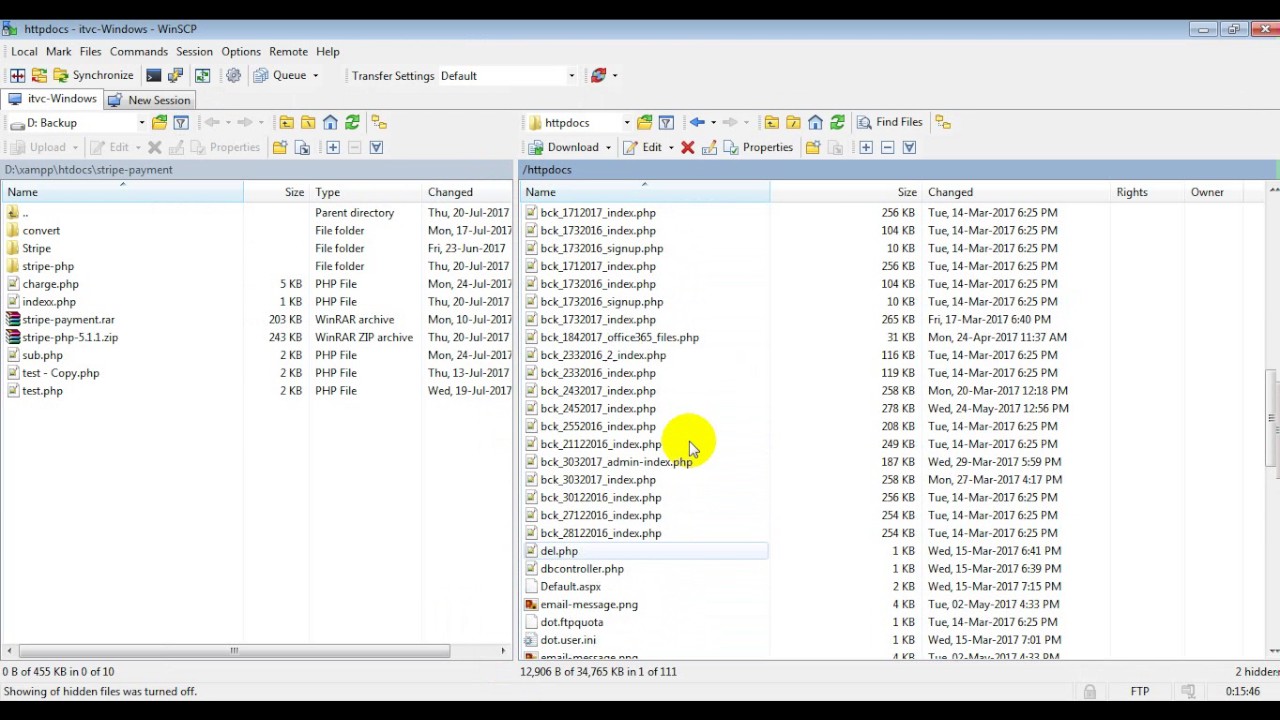Switch to the New Session tab
The width and height of the screenshot is (1280, 720).
point(150,100)
